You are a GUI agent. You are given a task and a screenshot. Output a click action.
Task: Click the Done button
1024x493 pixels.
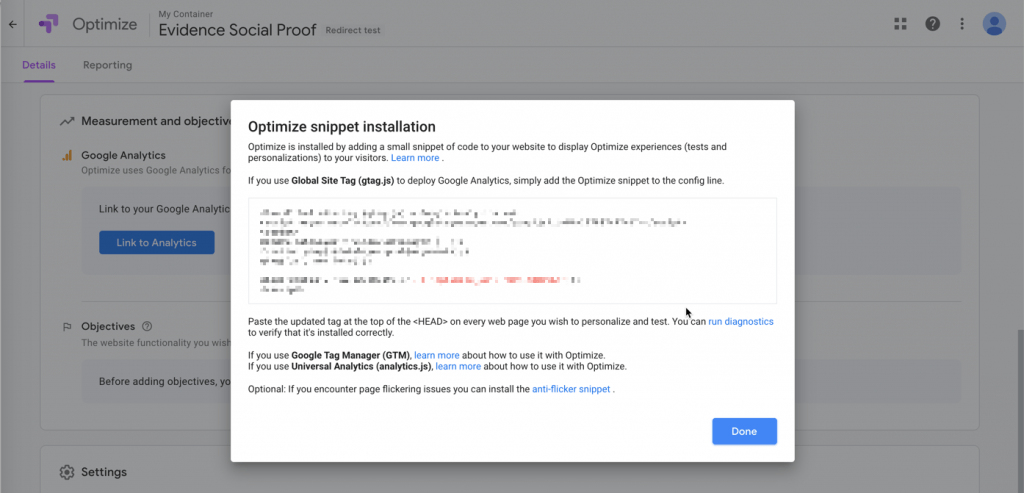(744, 432)
